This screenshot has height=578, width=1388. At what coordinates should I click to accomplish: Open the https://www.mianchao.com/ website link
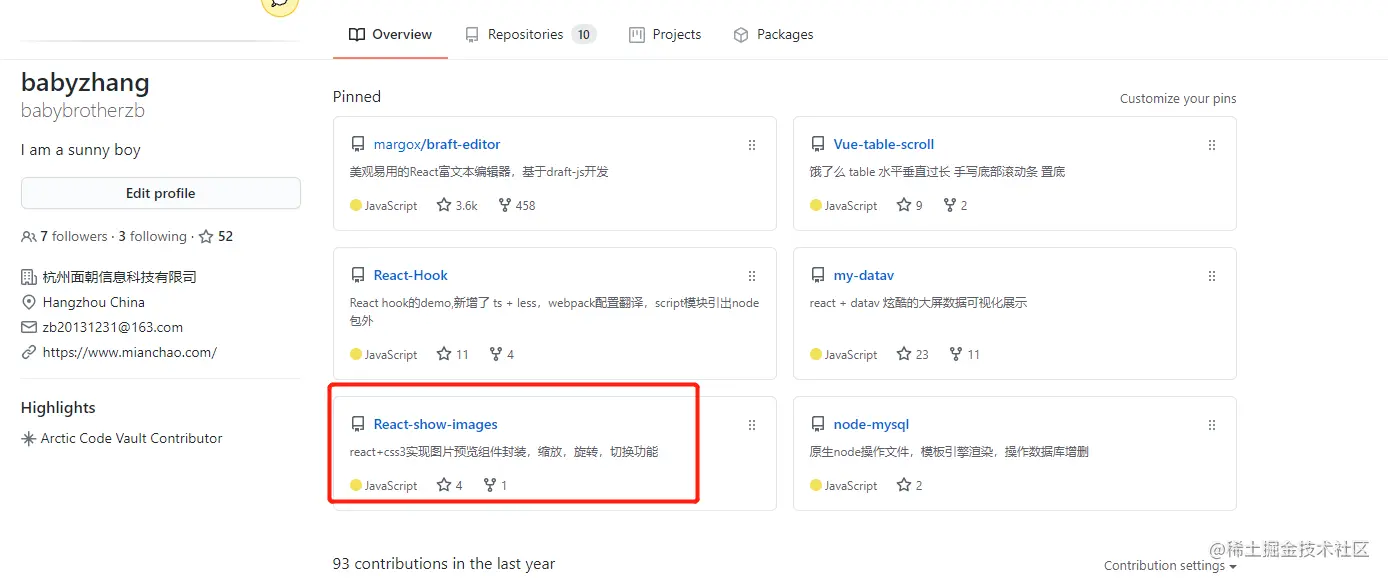130,352
